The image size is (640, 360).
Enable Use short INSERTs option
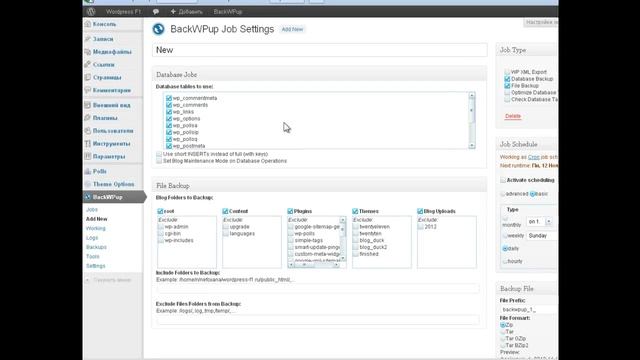tap(159, 154)
